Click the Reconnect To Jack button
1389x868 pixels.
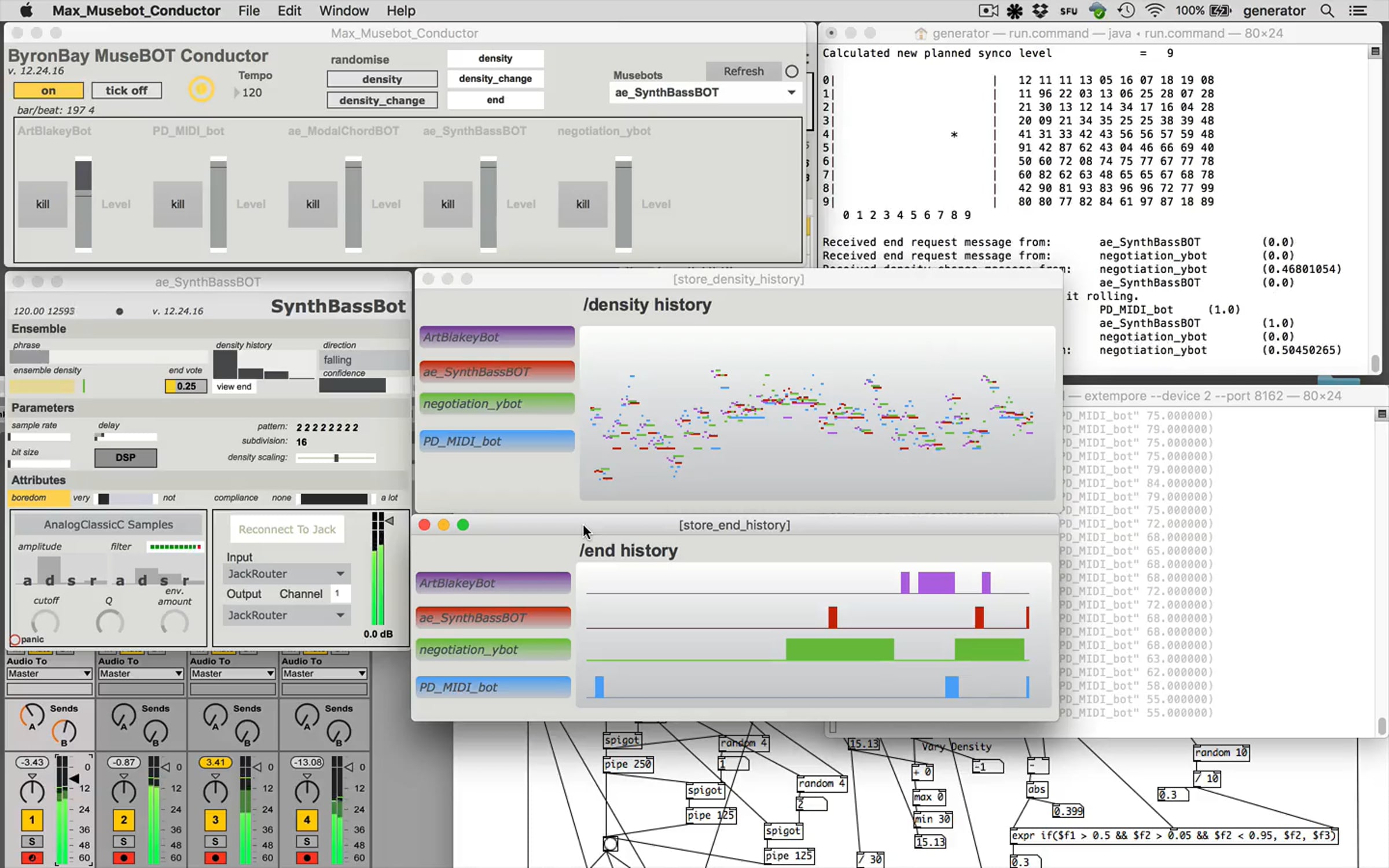tap(287, 529)
